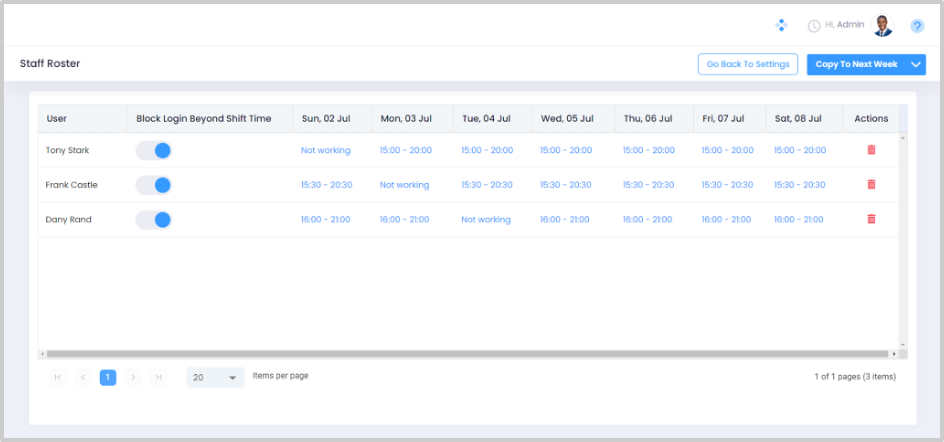Edit Dany Rand's Monday 16:00 - 21:00 shift
Viewport: 944px width, 442px height.
point(404,219)
